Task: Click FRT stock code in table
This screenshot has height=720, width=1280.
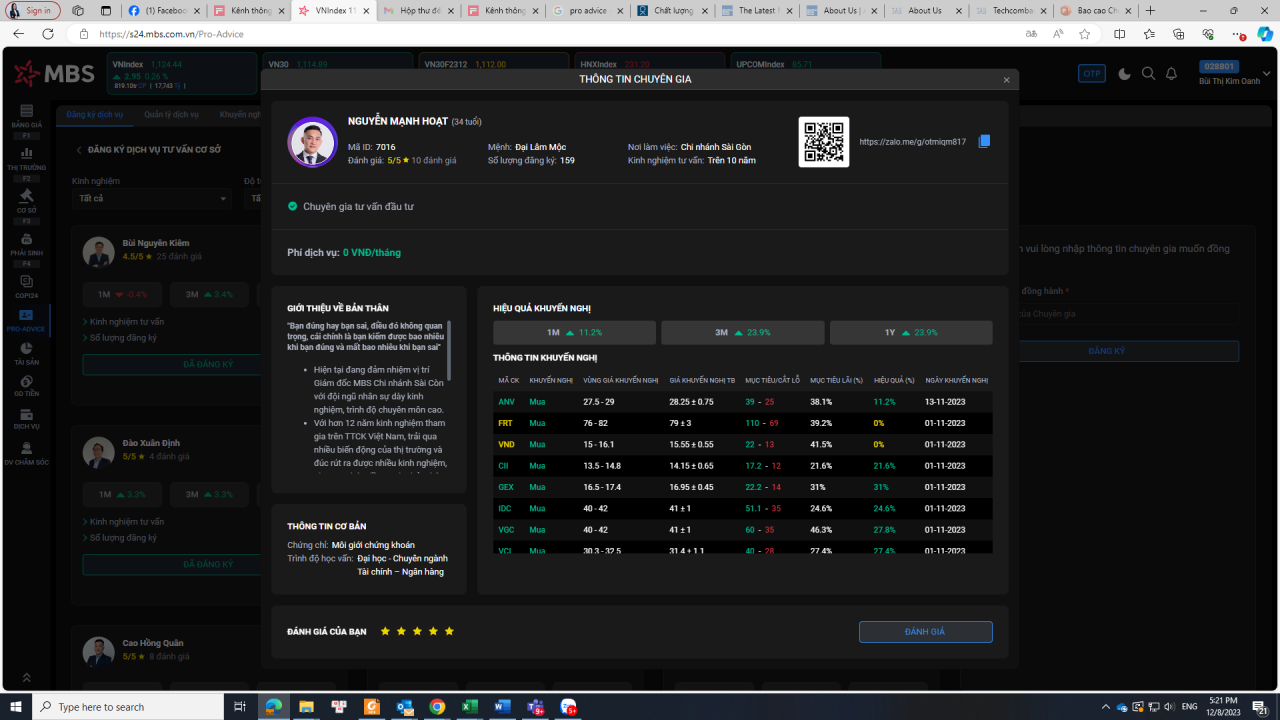Action: click(x=505, y=423)
